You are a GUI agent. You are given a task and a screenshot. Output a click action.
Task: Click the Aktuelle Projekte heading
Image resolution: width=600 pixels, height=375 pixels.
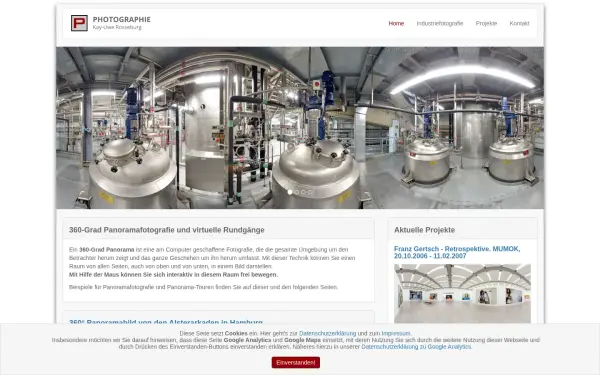click(x=424, y=230)
